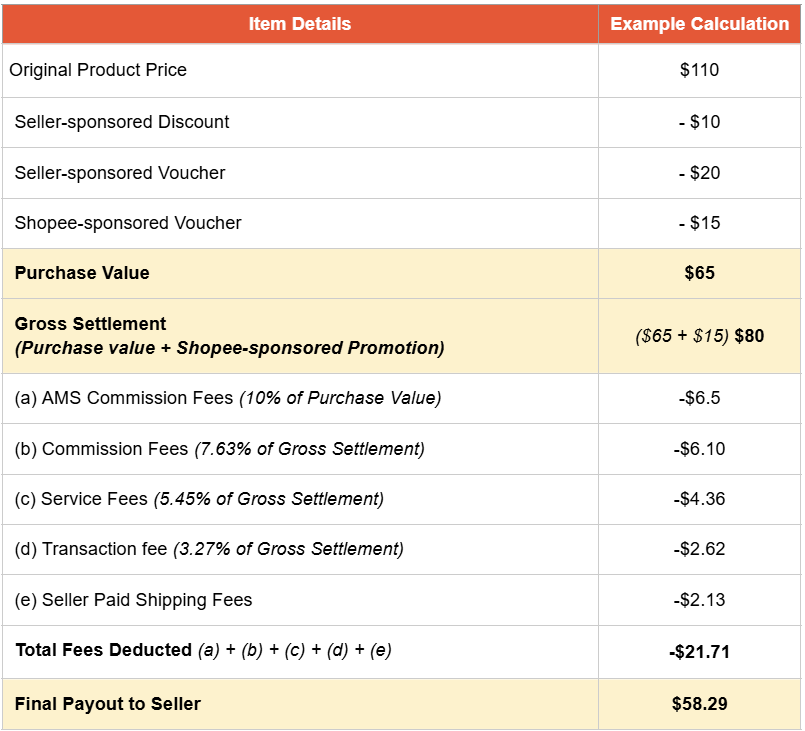Select '(d) Transaction fee' label
Viewport: 805px width, 731px height.
91,549
